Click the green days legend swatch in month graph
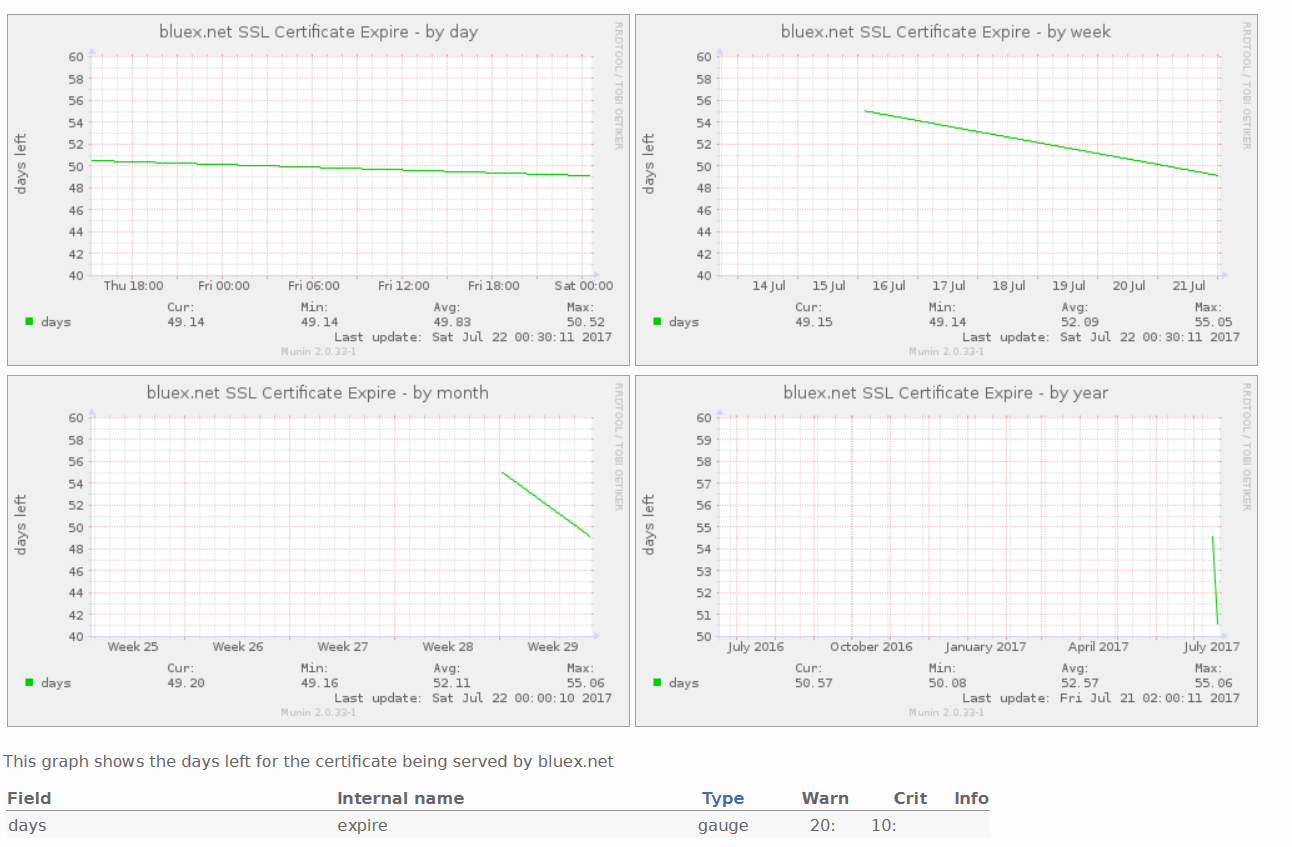This screenshot has height=847, width=1292. [29, 682]
